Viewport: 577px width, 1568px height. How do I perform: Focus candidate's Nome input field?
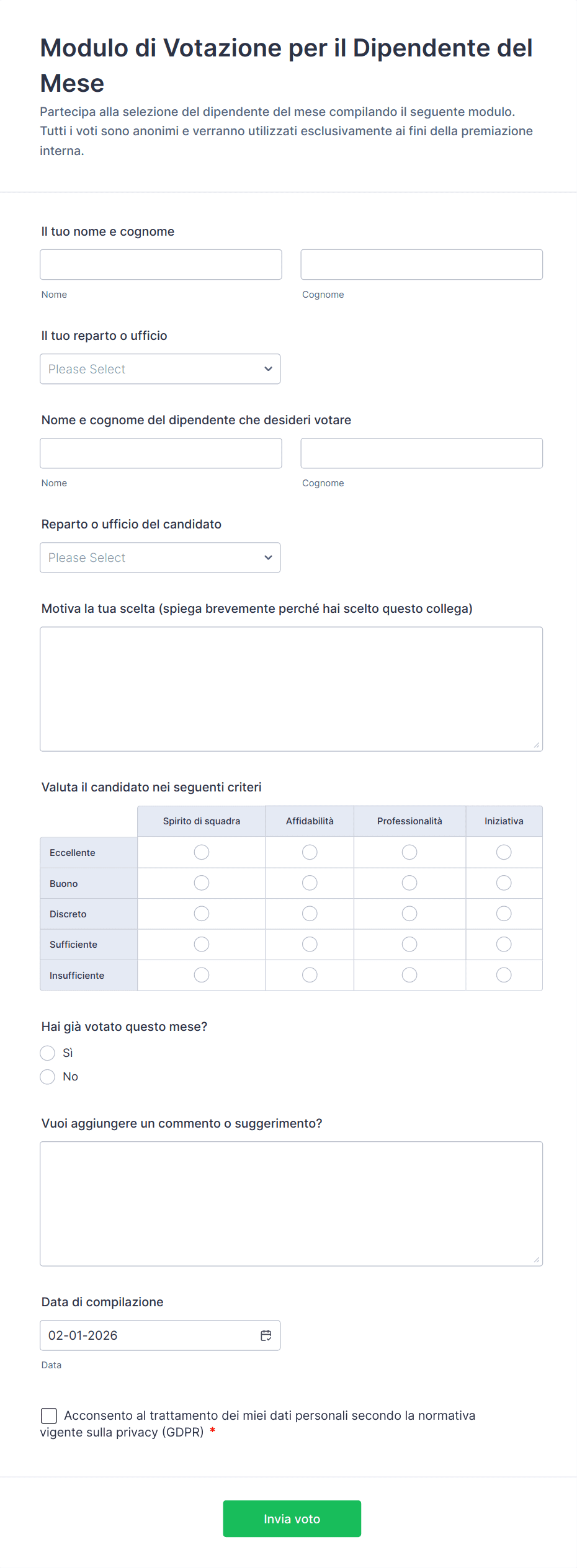pyautogui.click(x=161, y=453)
